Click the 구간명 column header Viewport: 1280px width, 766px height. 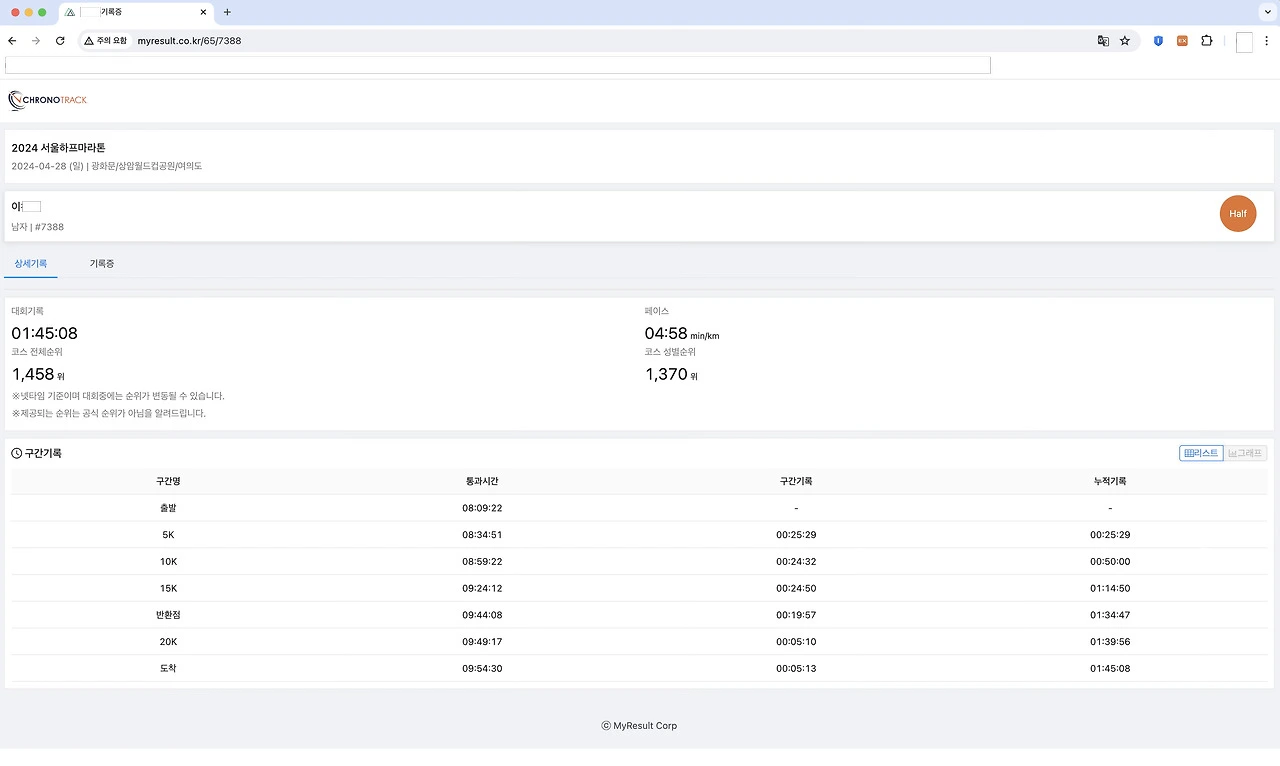[168, 481]
